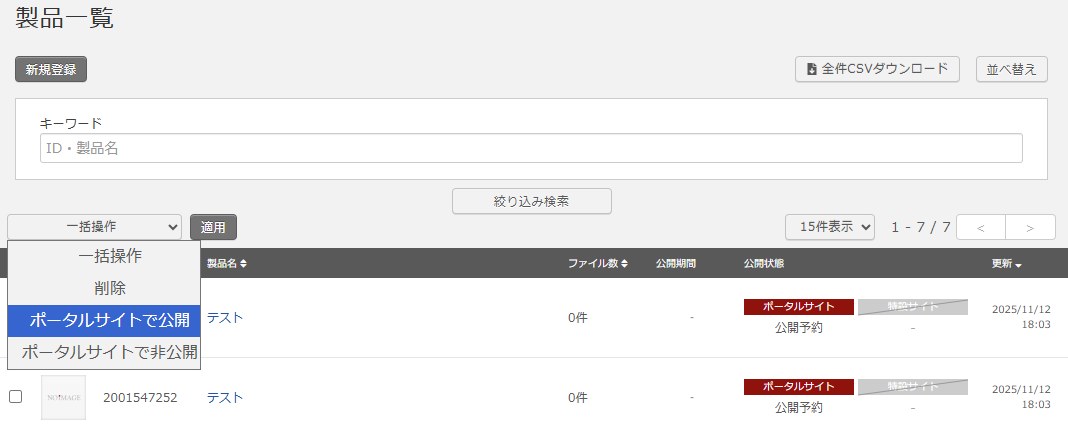The width and height of the screenshot is (1068, 432).
Task: Click the 全件CSVダウンロード download icon
Action: [812, 69]
